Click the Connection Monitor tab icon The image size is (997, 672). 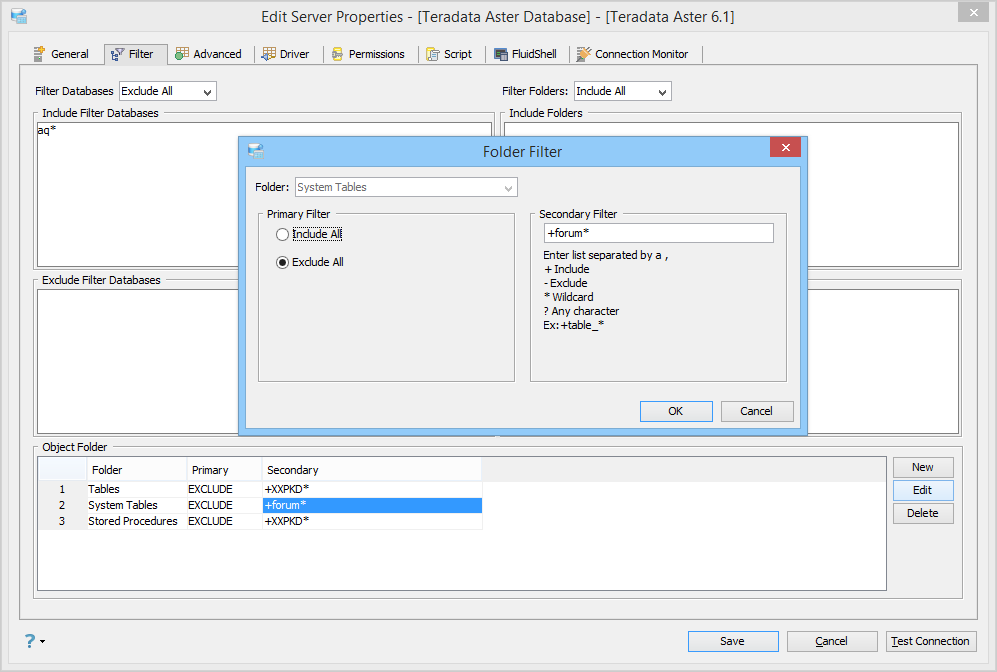click(584, 54)
